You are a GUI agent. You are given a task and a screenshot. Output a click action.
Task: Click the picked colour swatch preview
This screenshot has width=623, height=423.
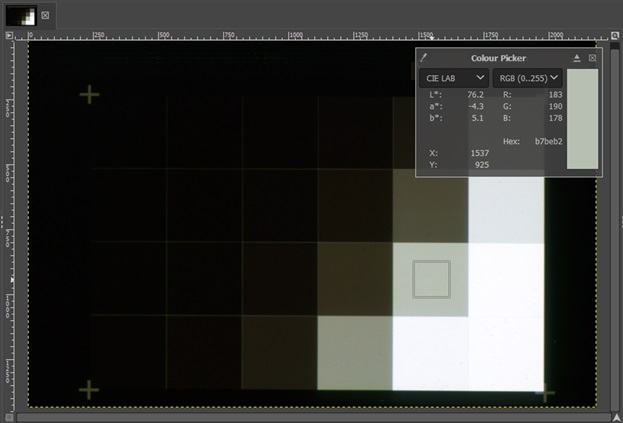(x=582, y=119)
